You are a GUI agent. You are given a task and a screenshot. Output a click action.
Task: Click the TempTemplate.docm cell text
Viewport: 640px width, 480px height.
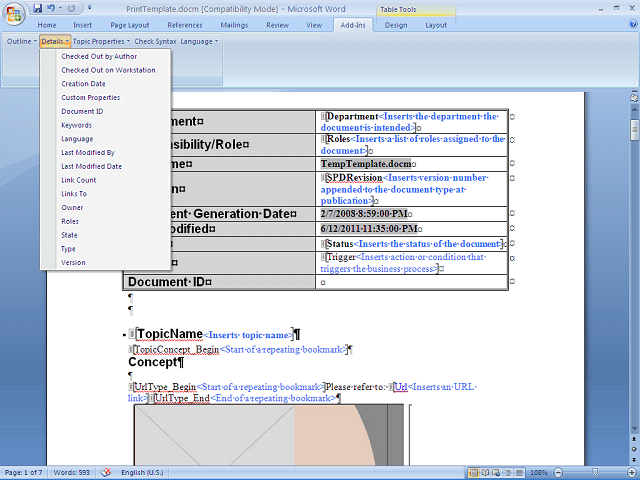click(366, 164)
